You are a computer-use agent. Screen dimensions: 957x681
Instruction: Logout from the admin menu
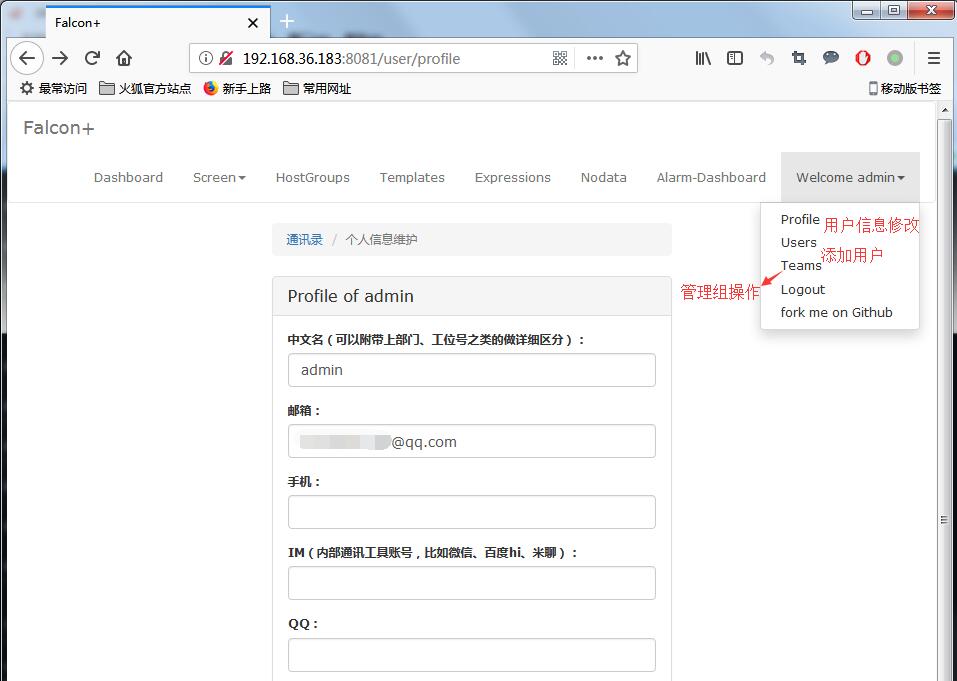coord(802,289)
